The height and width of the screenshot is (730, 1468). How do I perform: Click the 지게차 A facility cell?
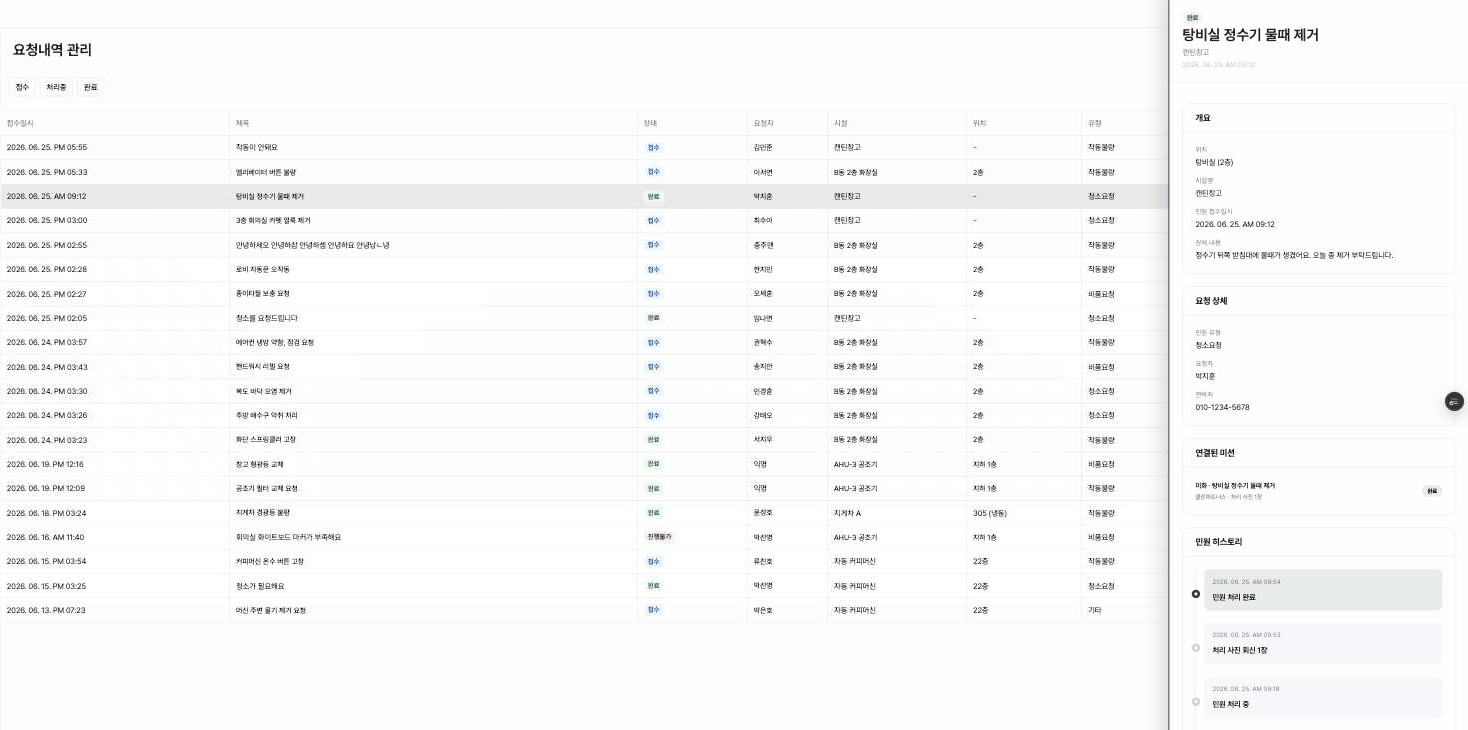pyautogui.click(x=847, y=513)
